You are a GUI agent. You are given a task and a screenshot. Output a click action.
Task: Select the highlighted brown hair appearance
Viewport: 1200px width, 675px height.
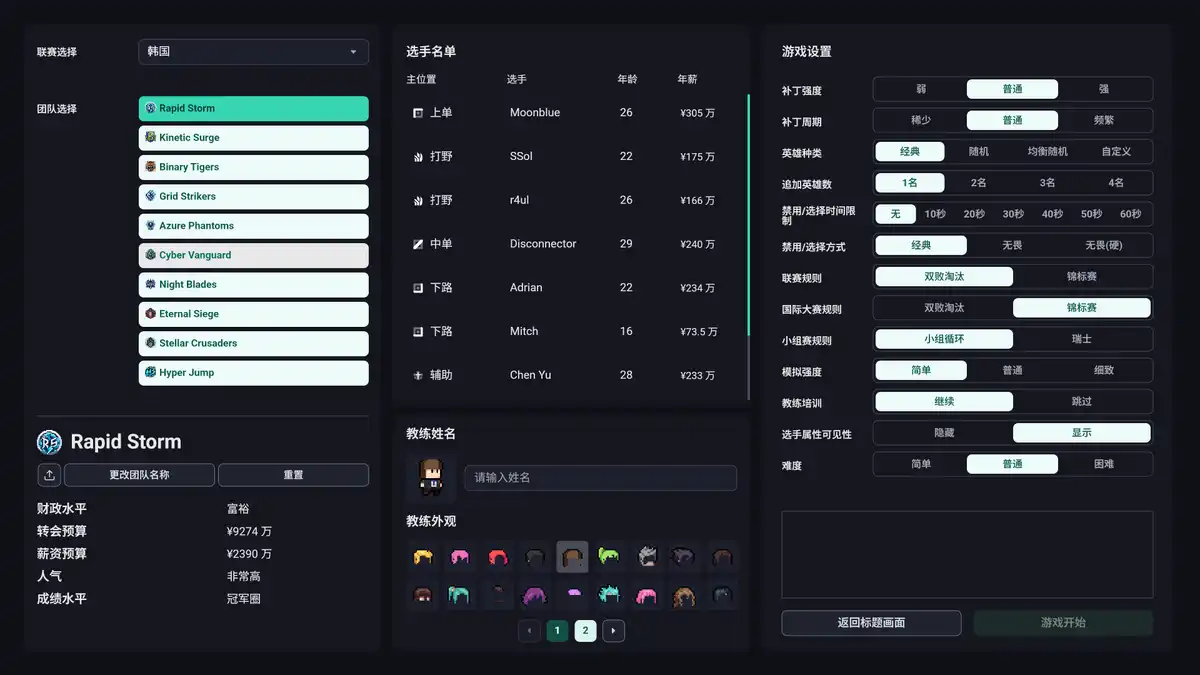pos(572,557)
